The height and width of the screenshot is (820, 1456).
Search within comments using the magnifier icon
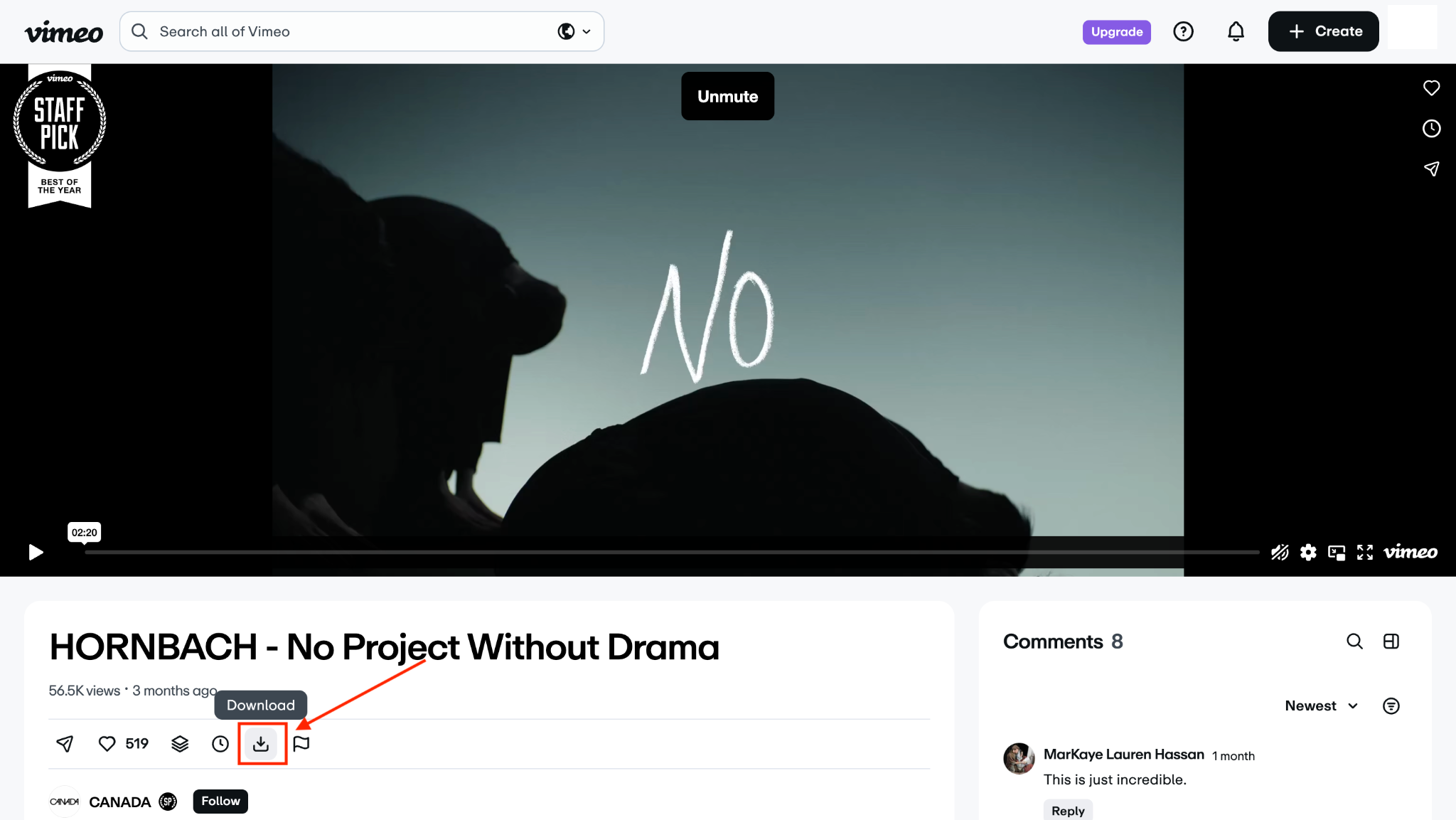pos(1355,641)
